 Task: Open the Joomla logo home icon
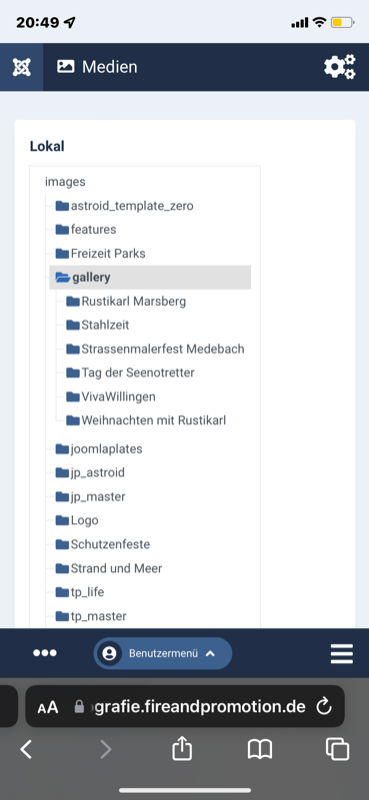[x=21, y=67]
